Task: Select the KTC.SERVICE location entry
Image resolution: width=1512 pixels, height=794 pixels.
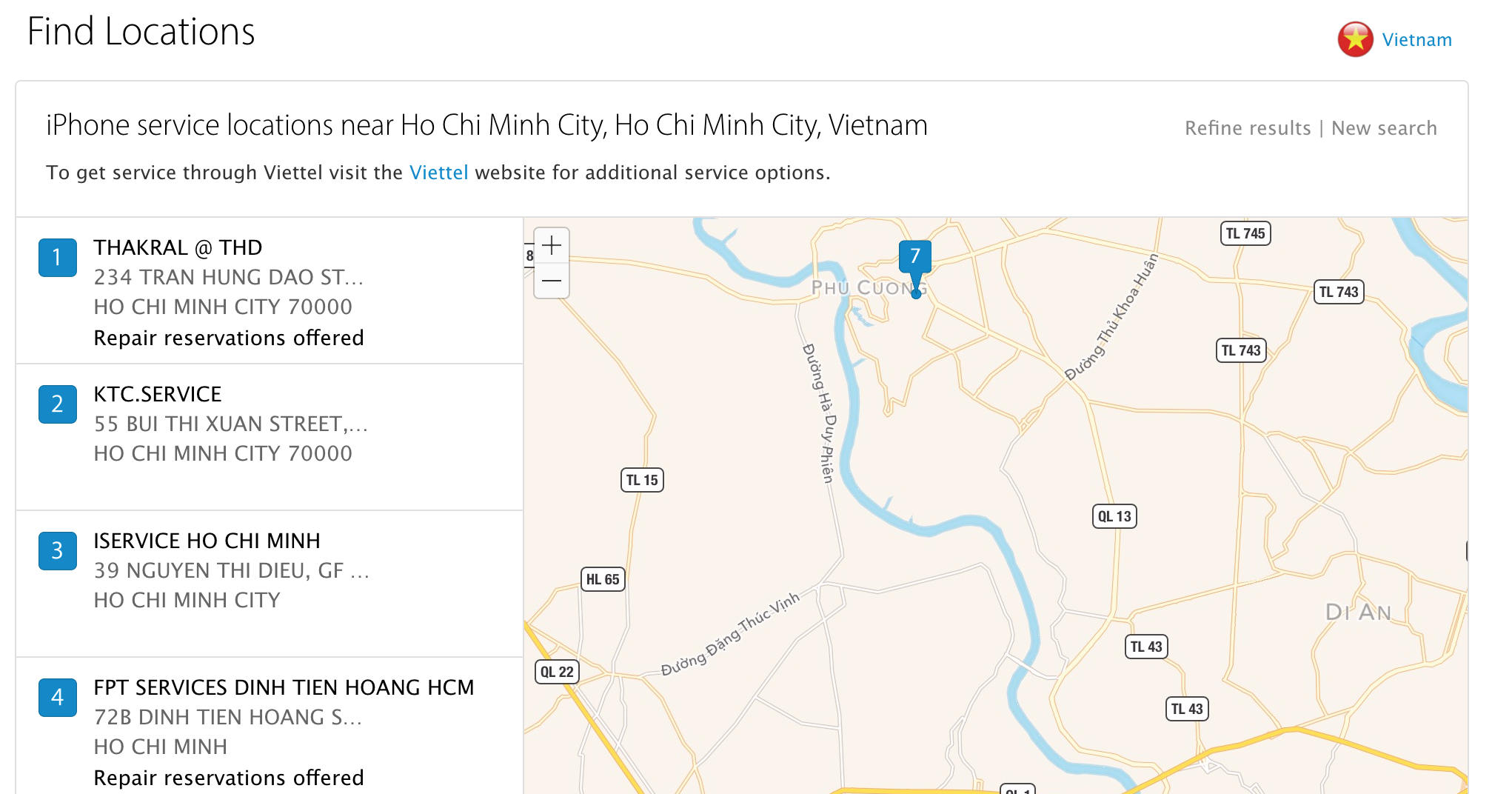Action: coord(157,394)
